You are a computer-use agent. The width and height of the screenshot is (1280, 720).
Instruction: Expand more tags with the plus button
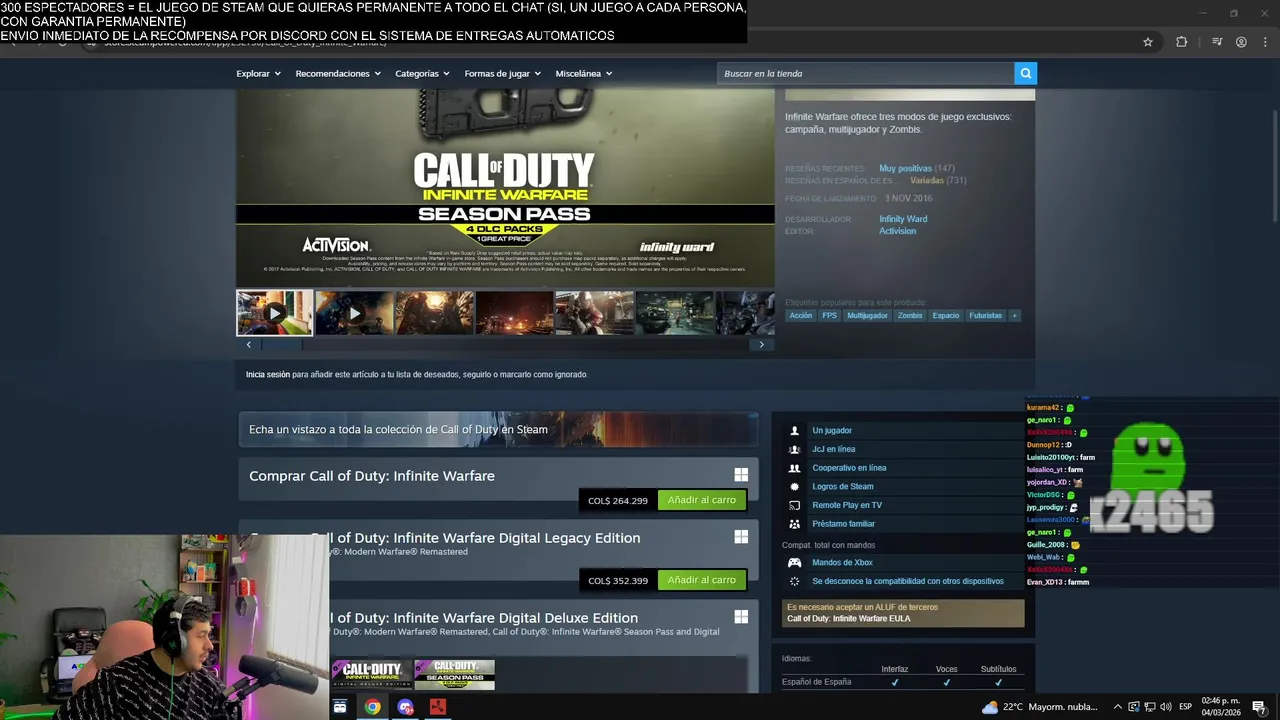coord(1014,315)
